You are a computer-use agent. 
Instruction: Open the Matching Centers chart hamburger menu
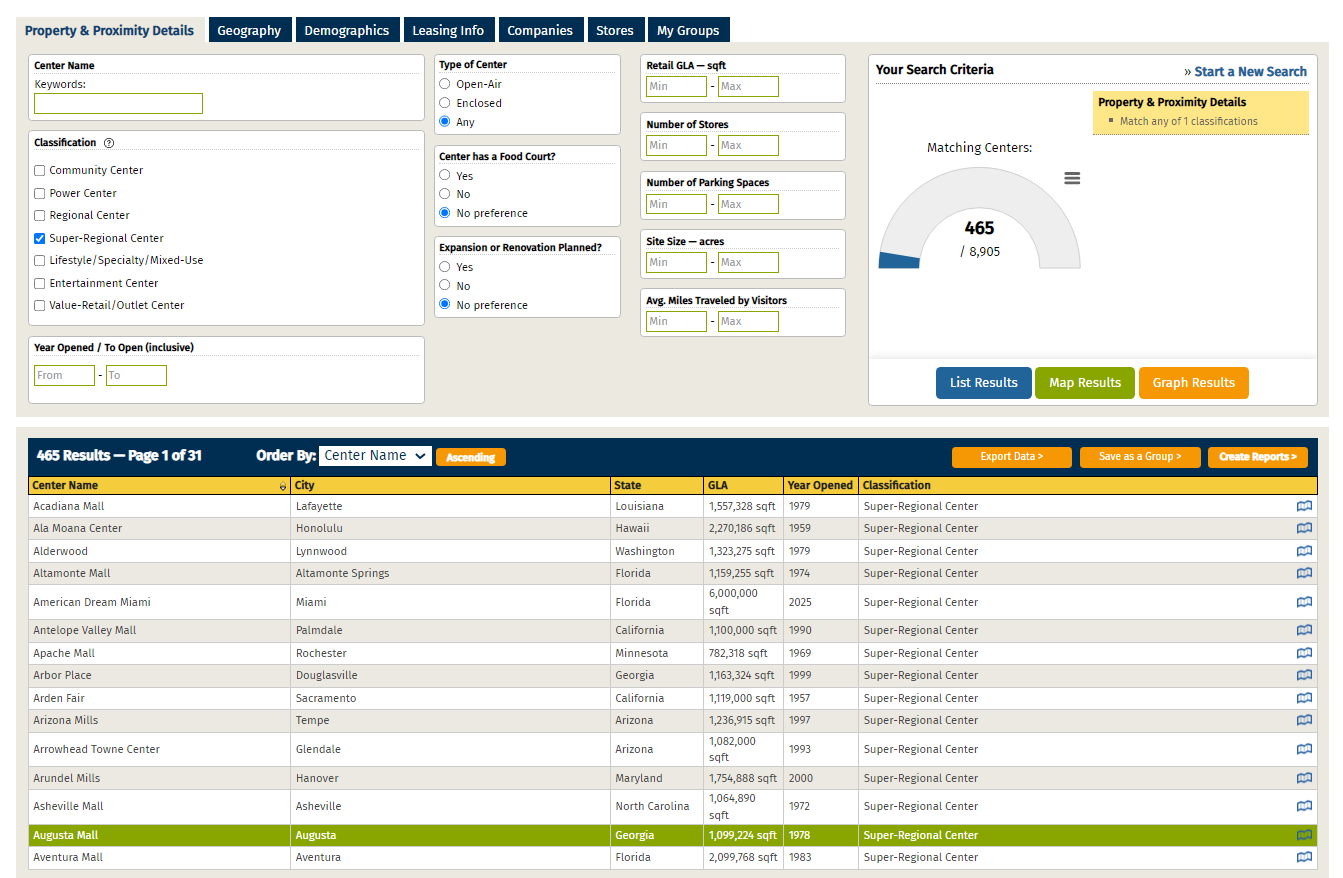[1072, 178]
